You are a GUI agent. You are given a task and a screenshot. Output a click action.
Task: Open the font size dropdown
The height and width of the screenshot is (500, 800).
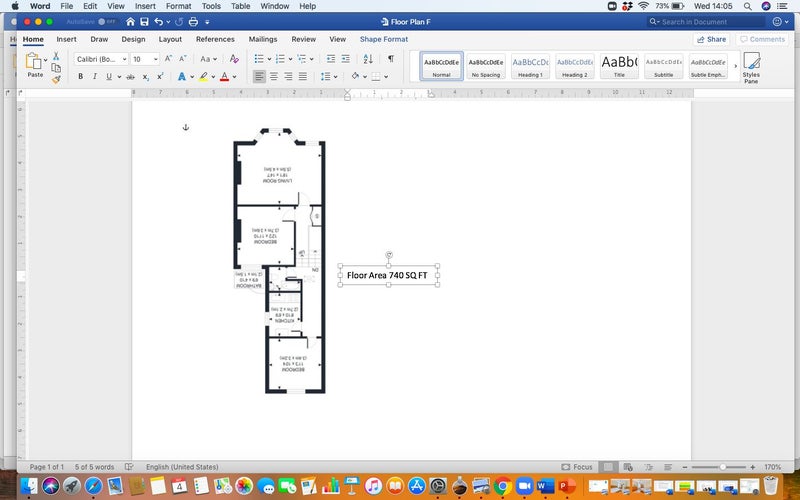(145, 59)
